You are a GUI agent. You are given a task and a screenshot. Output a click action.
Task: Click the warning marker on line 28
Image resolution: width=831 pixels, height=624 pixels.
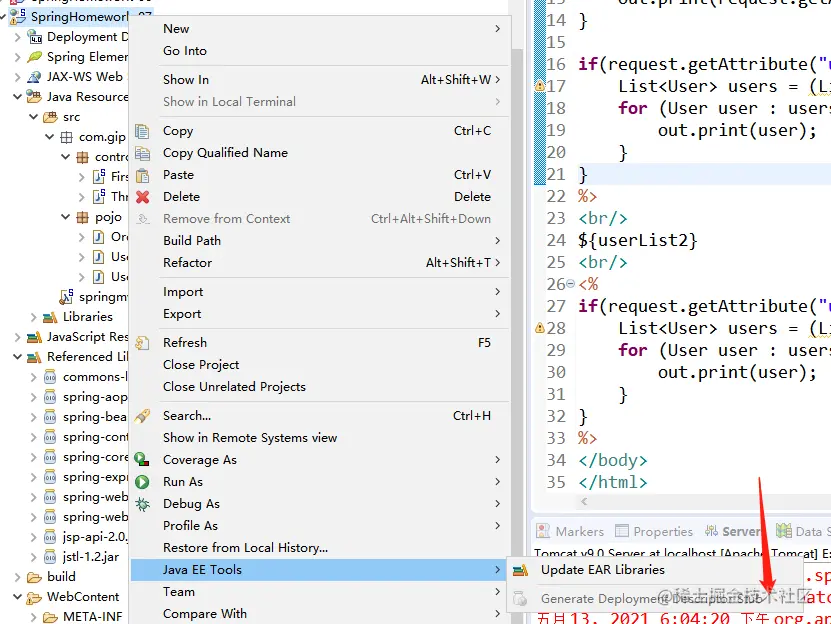click(x=540, y=328)
